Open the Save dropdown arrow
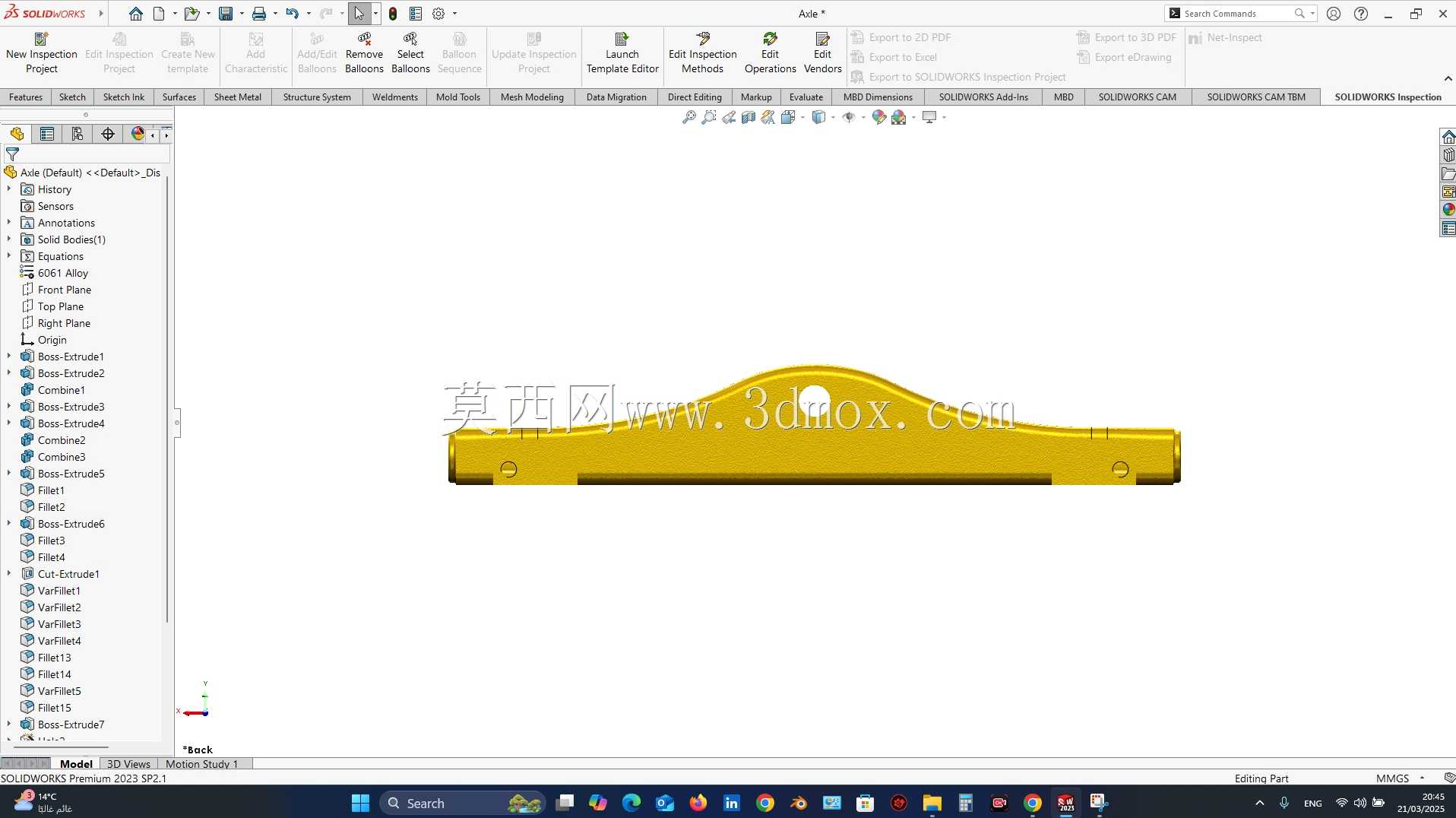1456x818 pixels. 242,14
